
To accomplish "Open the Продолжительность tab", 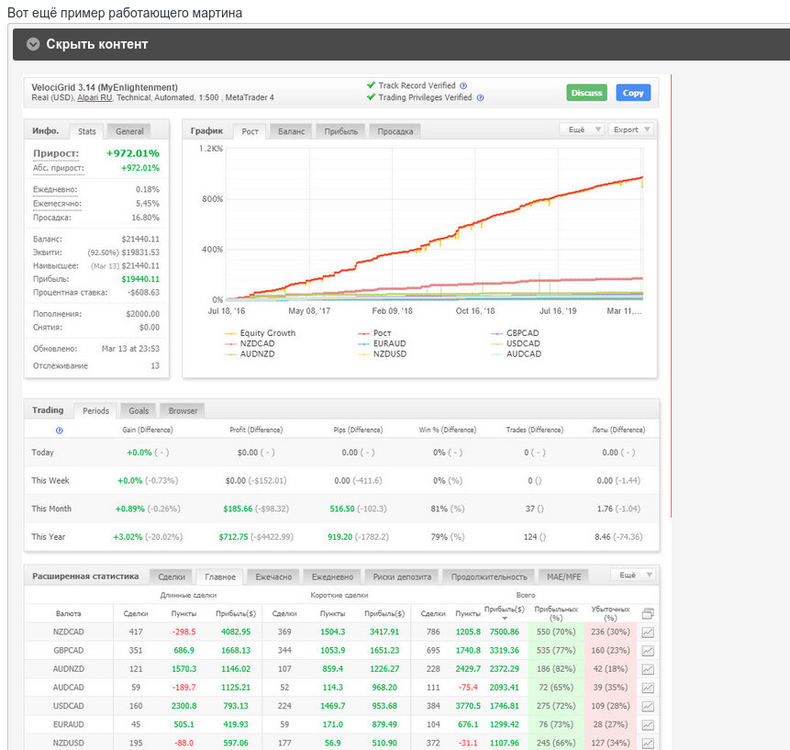I will pyautogui.click(x=489, y=577).
